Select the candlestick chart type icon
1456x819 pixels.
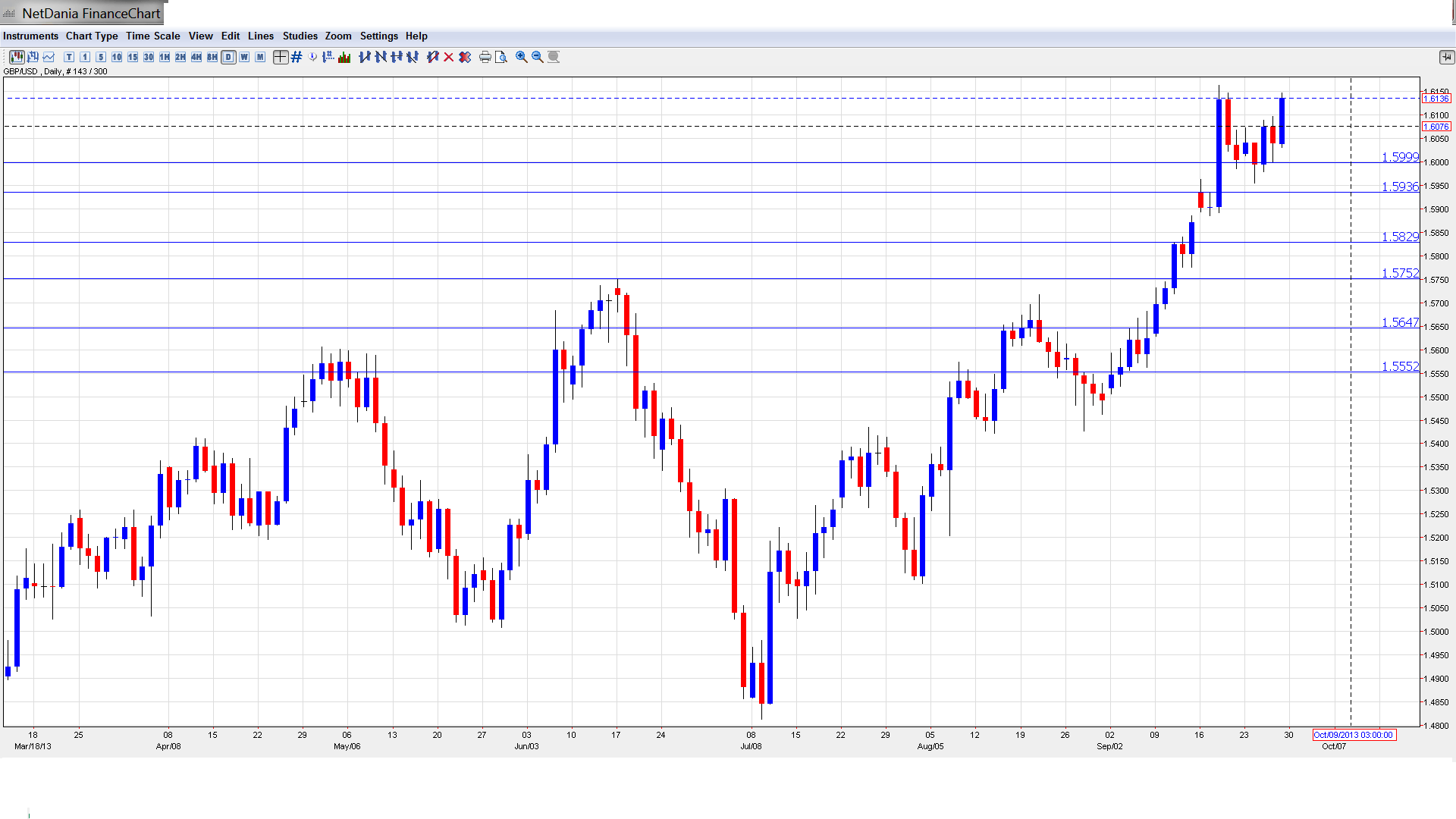point(17,57)
